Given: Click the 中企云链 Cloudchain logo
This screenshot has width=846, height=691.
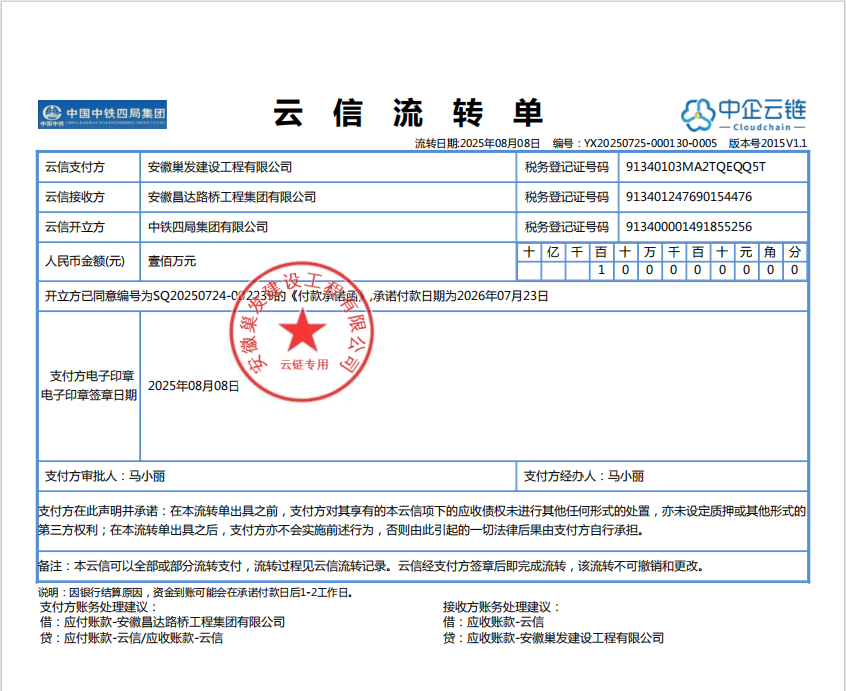Looking at the screenshot, I should pos(744,114).
